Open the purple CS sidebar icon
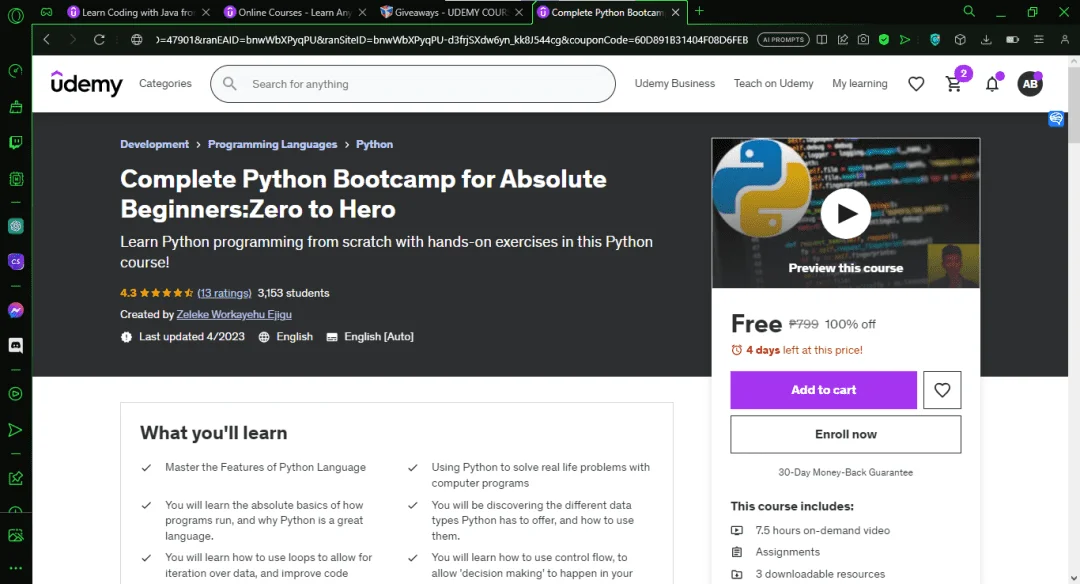 (15, 262)
